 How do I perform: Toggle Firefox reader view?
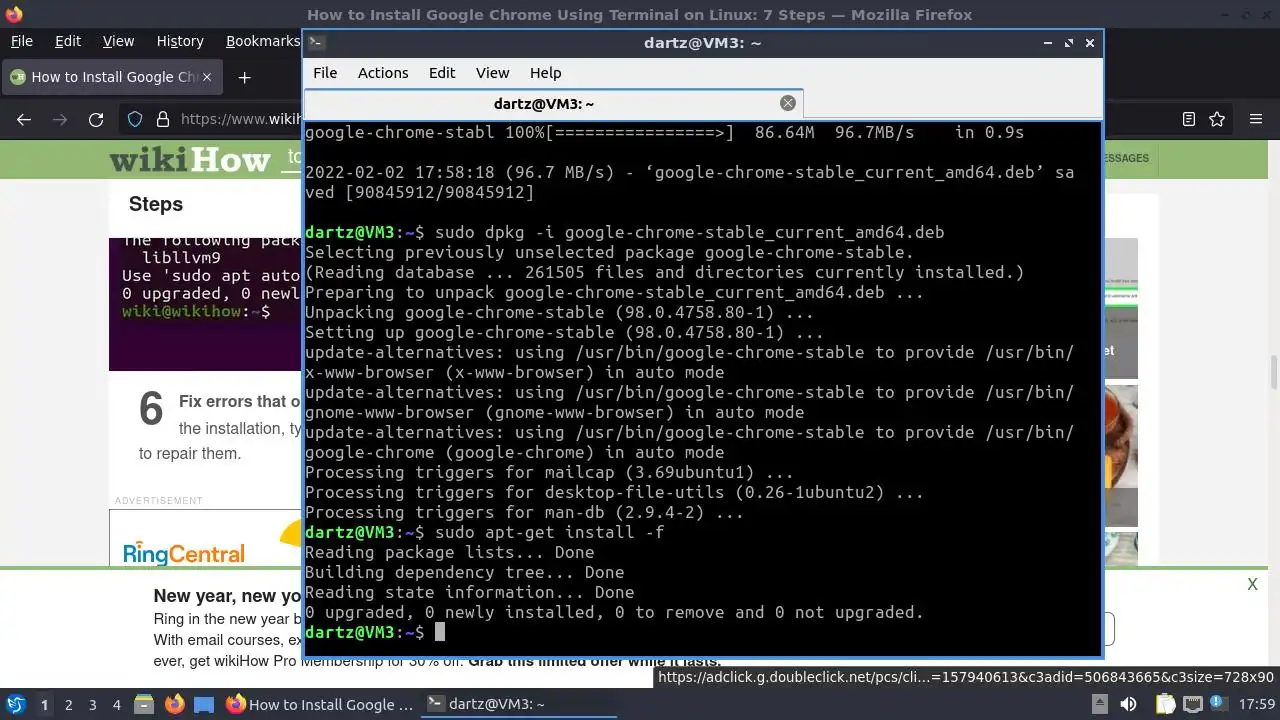point(1189,119)
